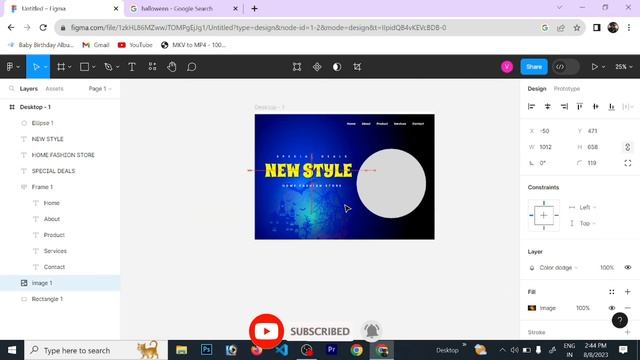This screenshot has width=640, height=360.
Task: Click the Image fill thumbnail swatch
Action: tap(532, 308)
